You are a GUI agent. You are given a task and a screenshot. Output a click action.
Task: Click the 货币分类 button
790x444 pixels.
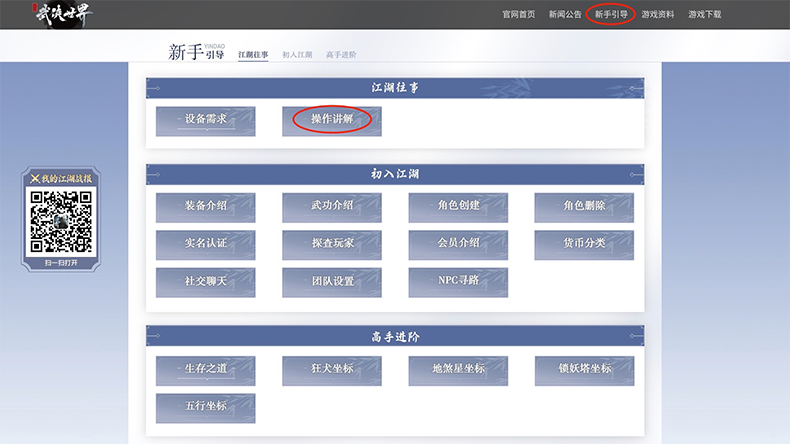584,244
